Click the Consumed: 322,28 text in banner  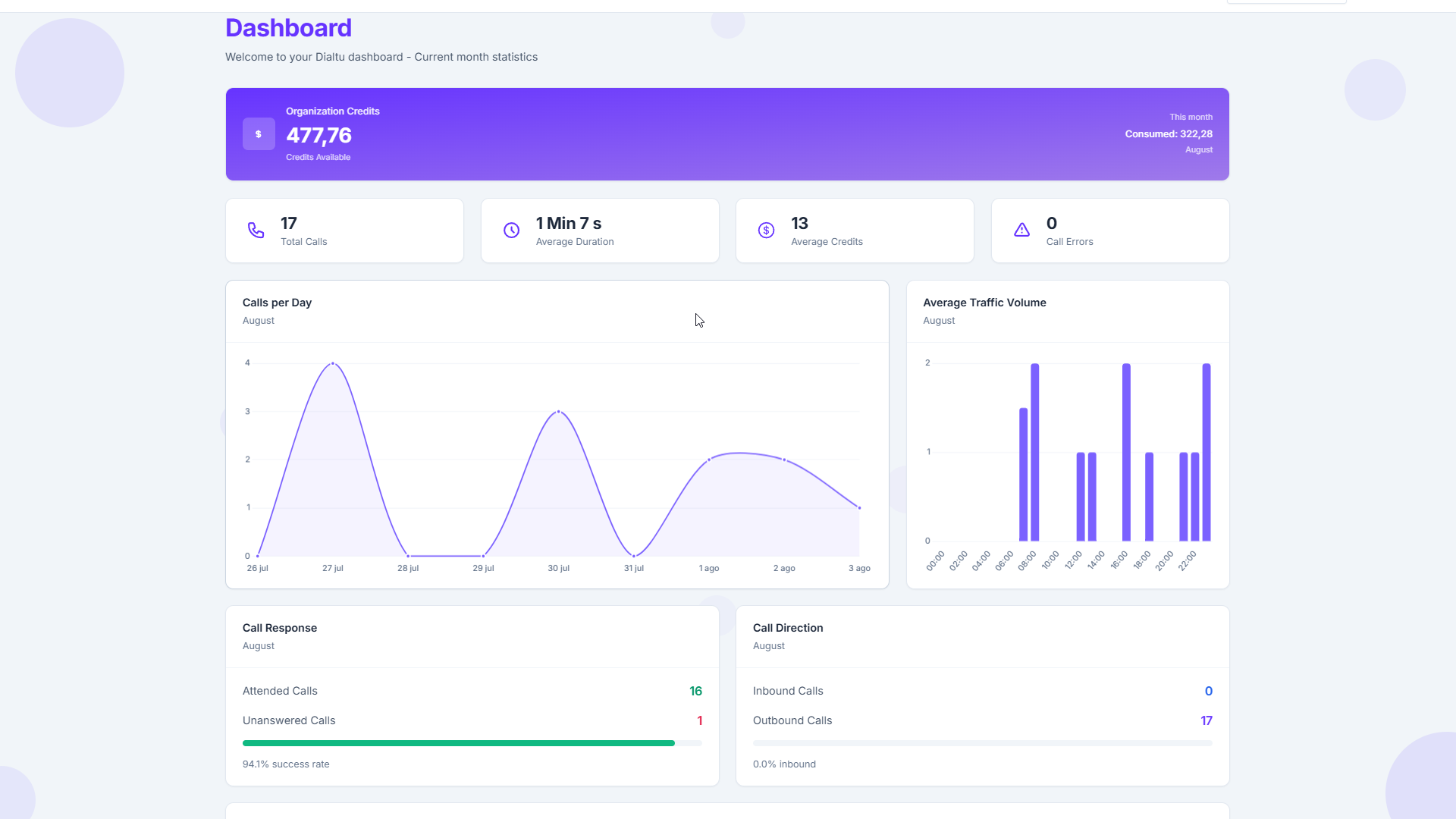click(x=1168, y=134)
